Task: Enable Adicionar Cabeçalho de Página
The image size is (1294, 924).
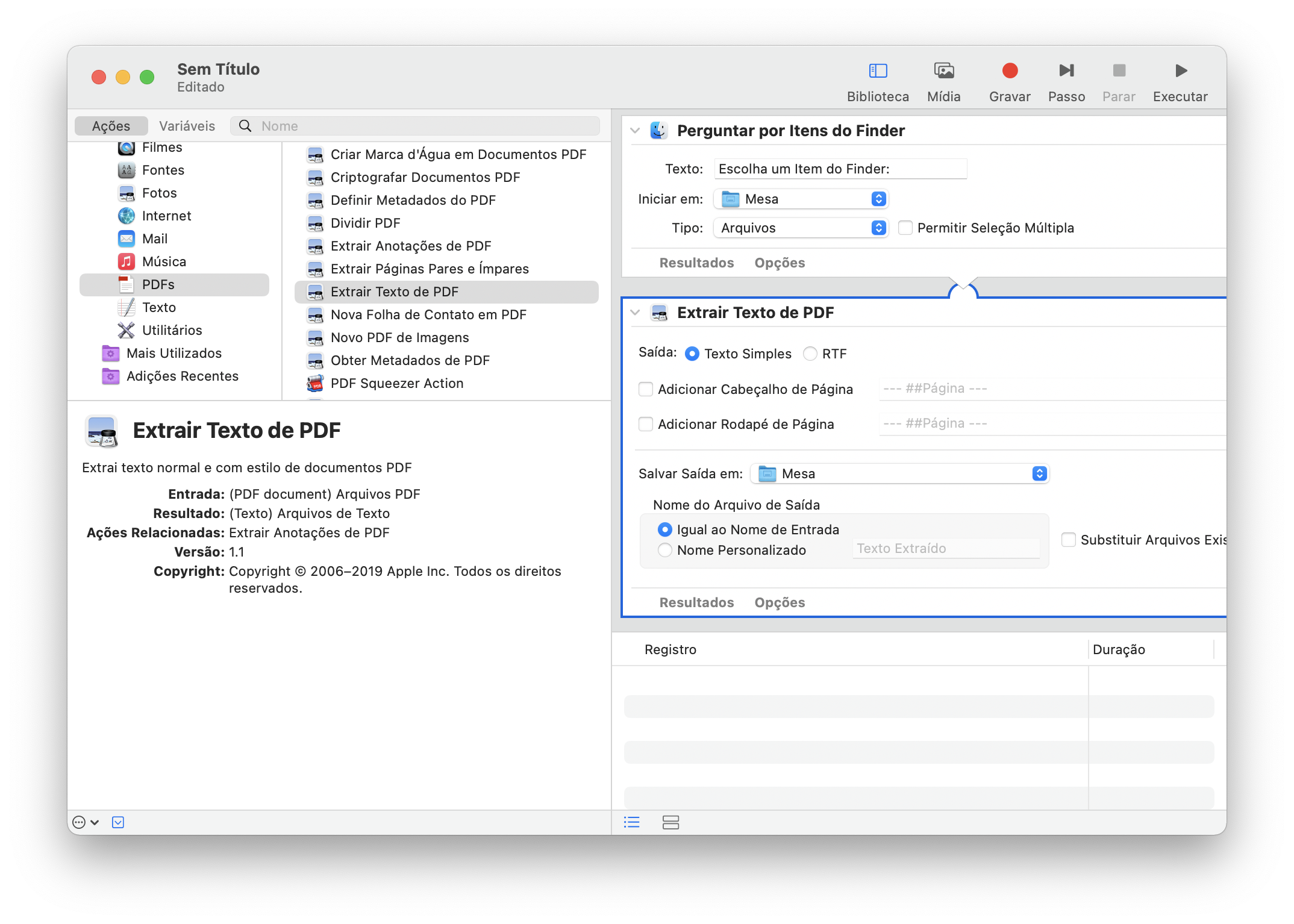Action: point(646,389)
